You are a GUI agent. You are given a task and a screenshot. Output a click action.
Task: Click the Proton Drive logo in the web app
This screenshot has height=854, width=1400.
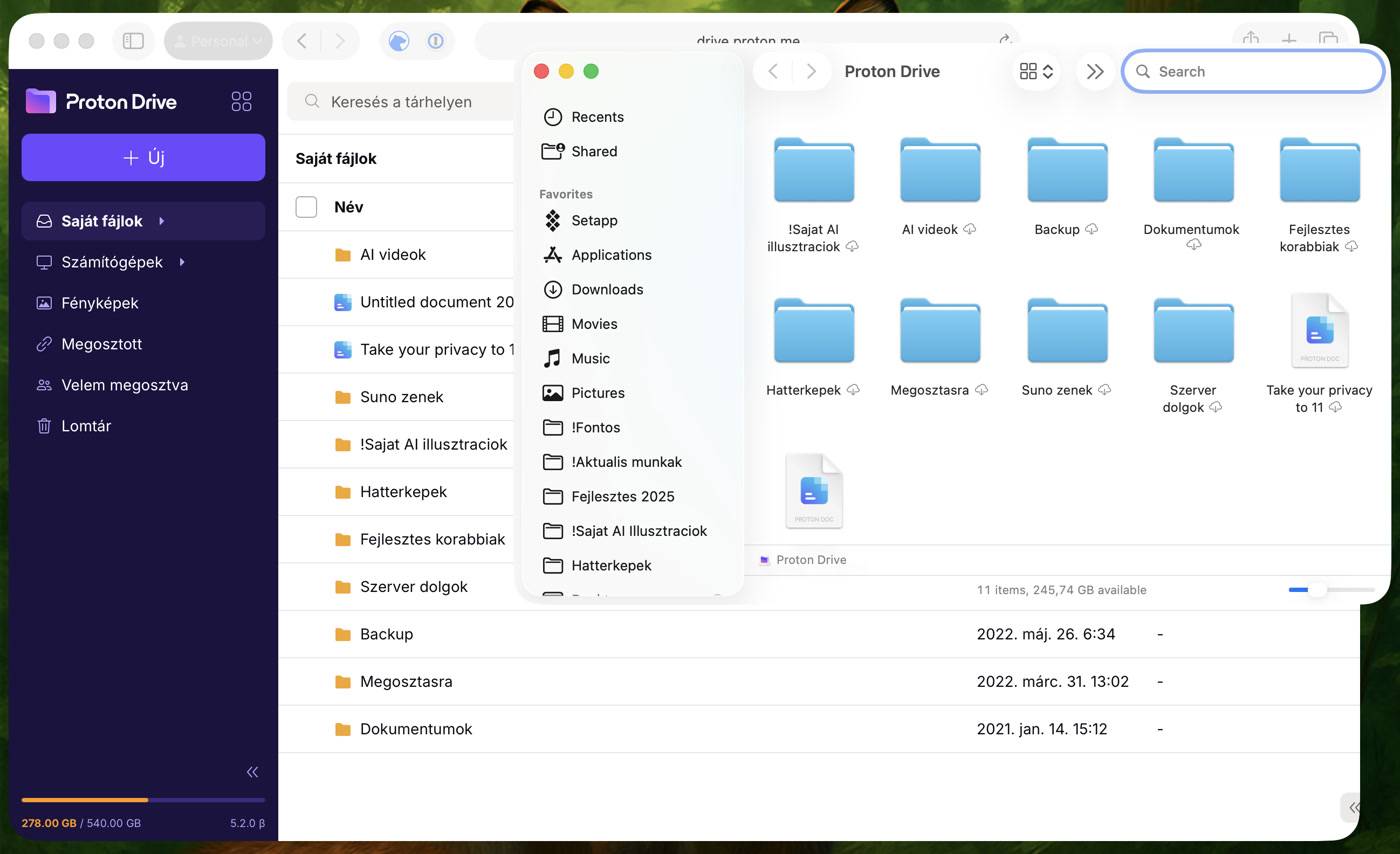[x=101, y=101]
